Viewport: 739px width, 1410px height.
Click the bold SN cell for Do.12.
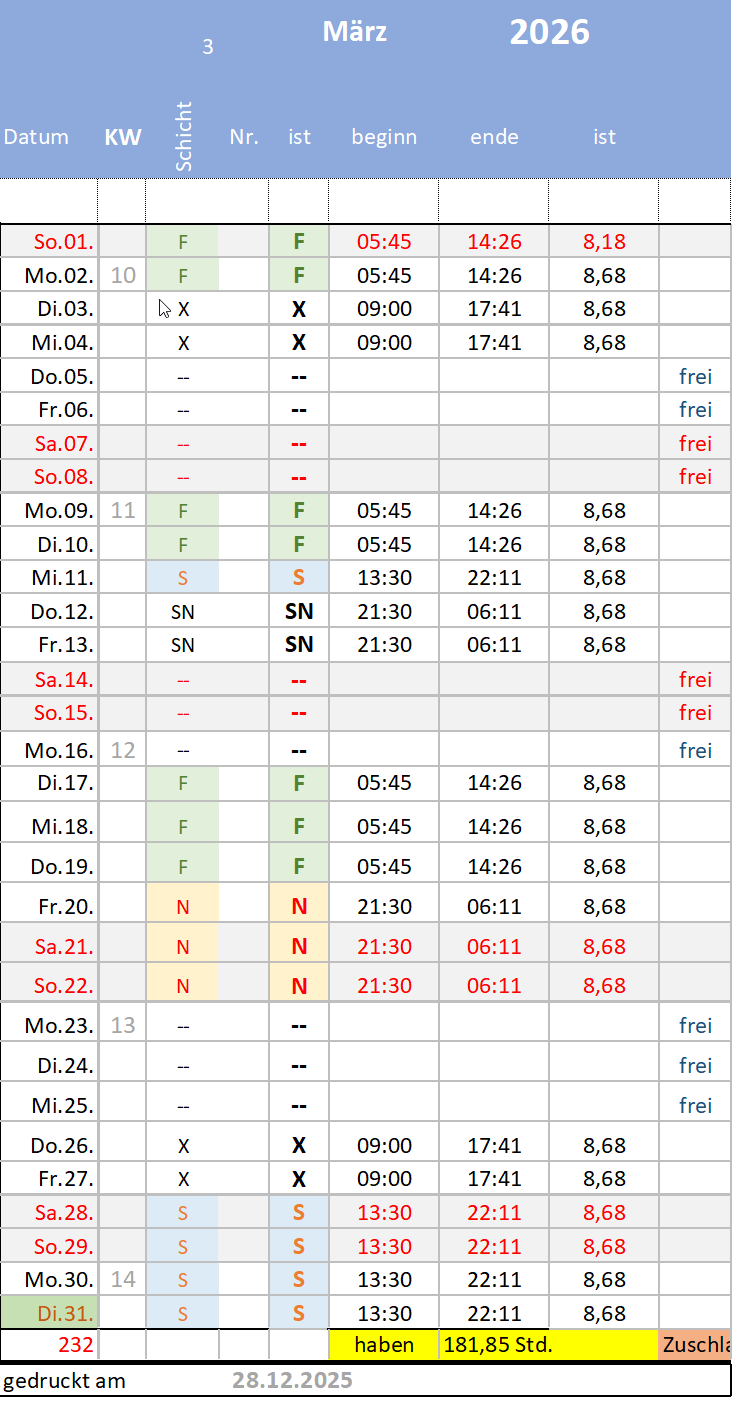tap(299, 611)
